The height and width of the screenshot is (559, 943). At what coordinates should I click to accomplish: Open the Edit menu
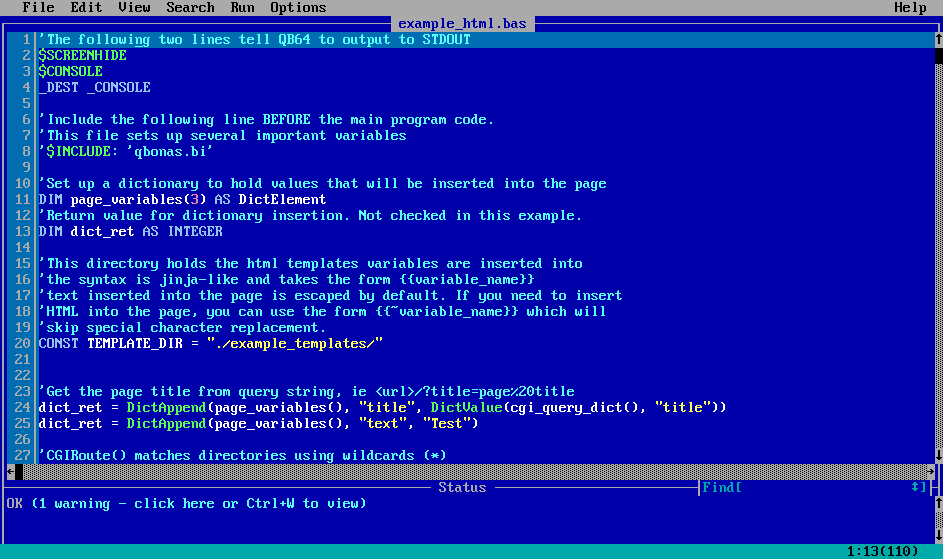pyautogui.click(x=86, y=8)
